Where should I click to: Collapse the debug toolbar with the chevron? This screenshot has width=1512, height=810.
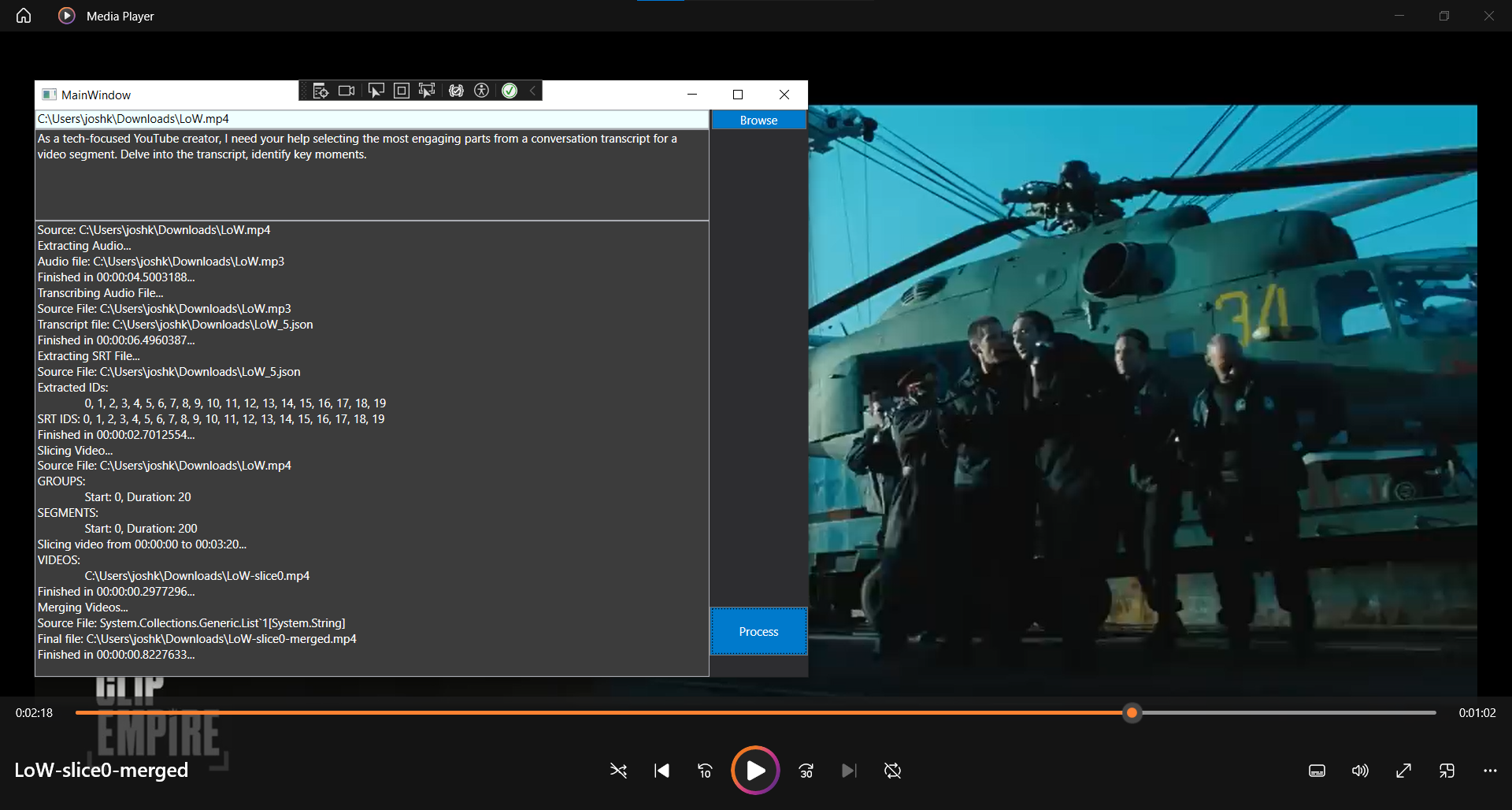click(532, 91)
